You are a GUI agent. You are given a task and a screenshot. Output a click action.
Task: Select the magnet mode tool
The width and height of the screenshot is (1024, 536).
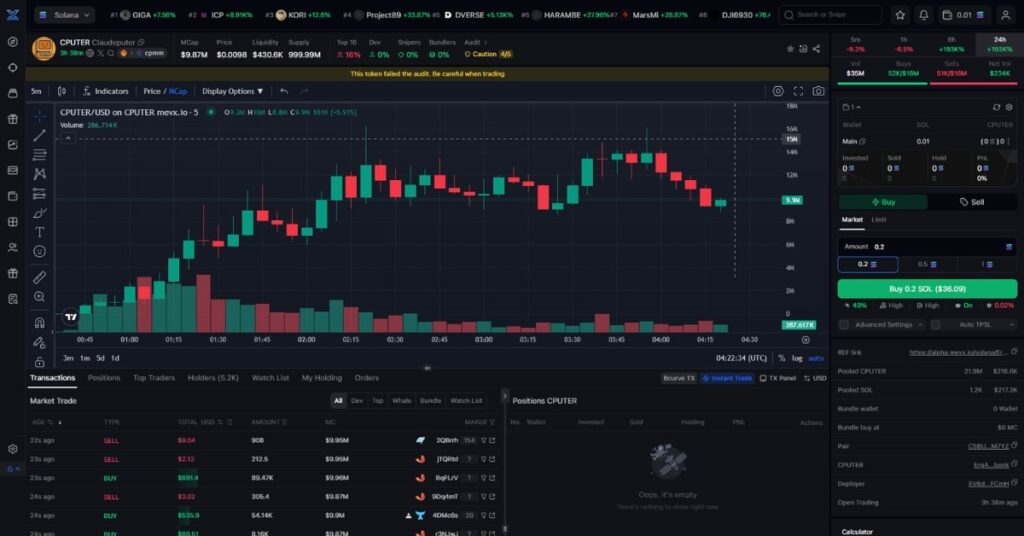click(39, 323)
